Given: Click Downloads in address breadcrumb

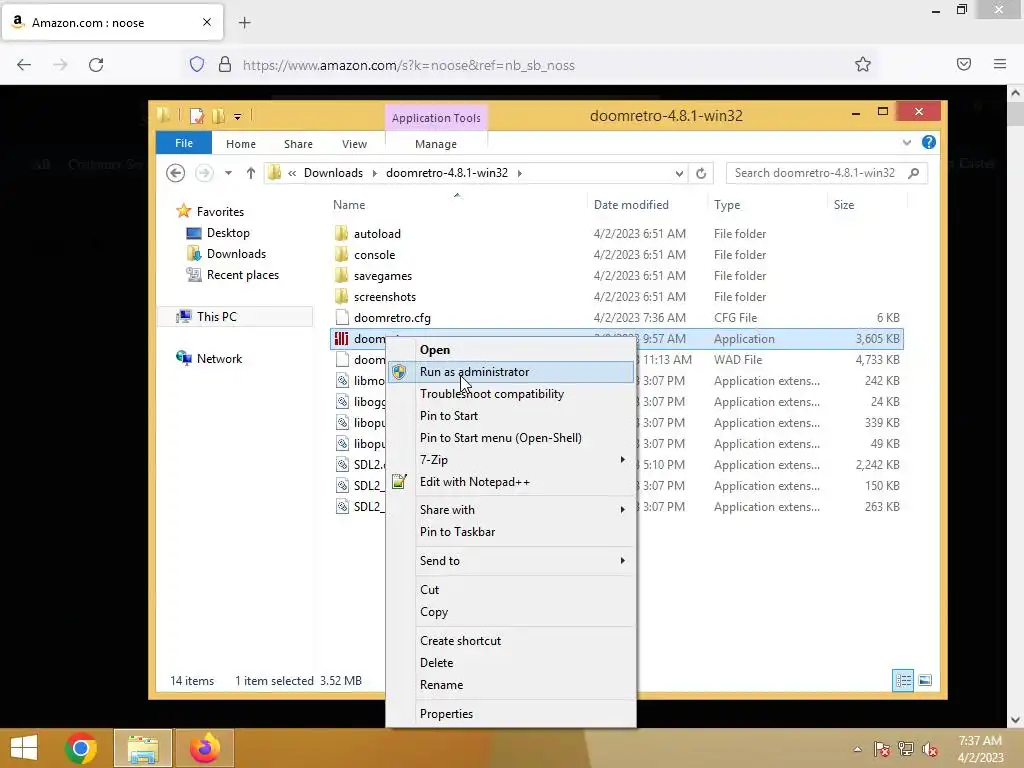Looking at the screenshot, I should [333, 173].
